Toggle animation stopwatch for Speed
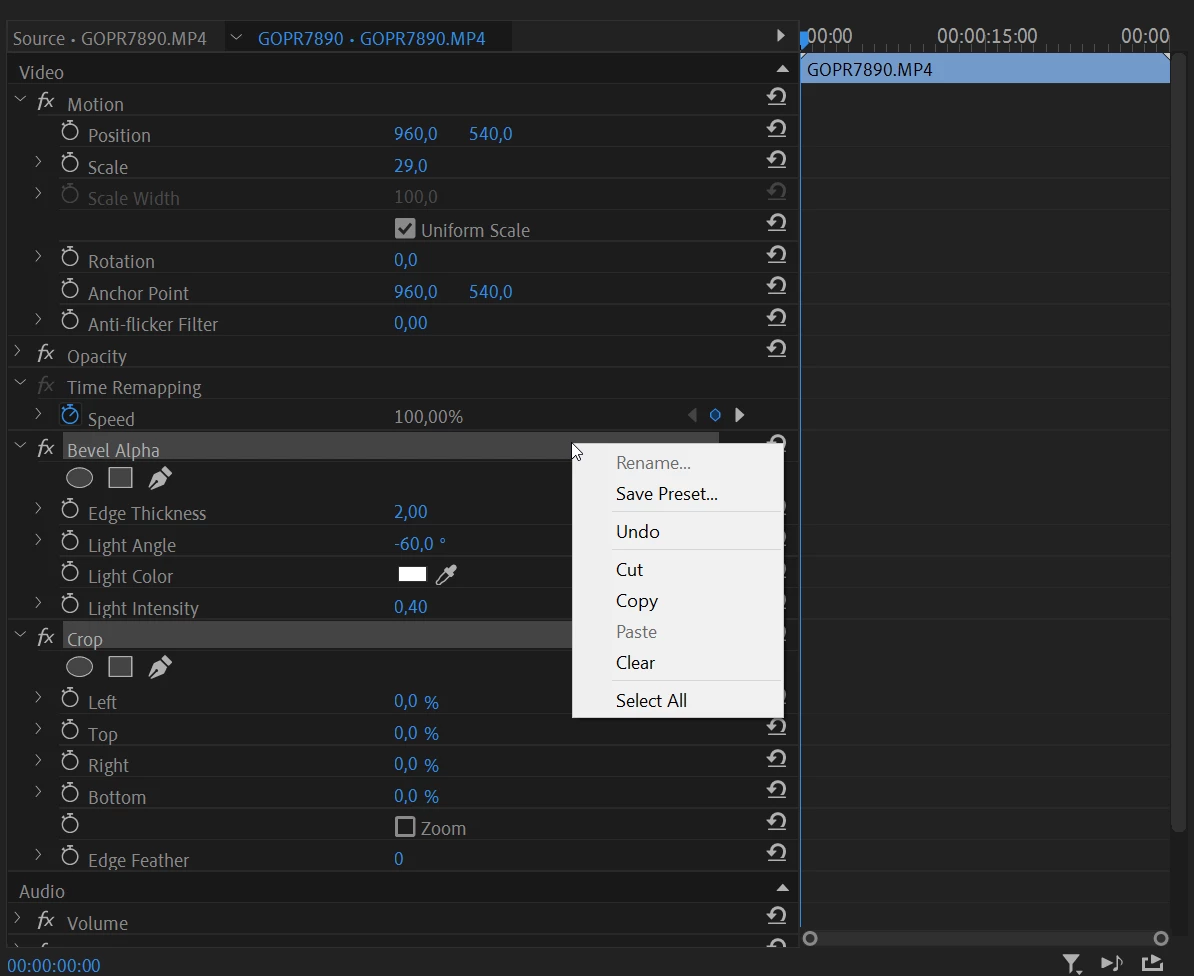Image resolution: width=1194 pixels, height=976 pixels. pos(70,415)
